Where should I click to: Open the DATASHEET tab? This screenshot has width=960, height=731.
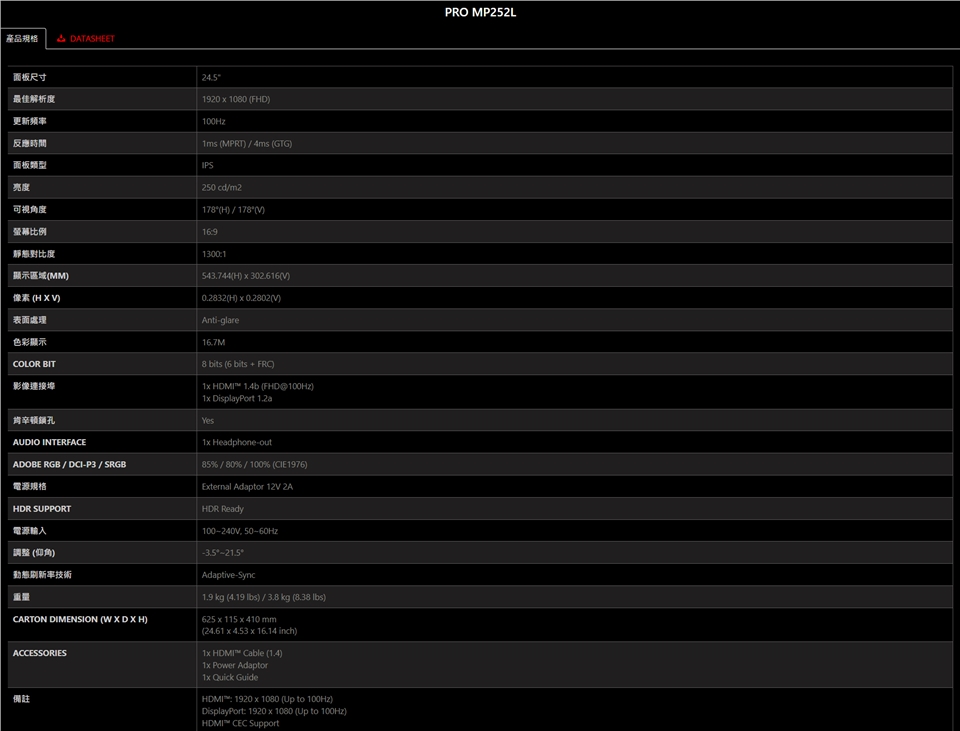(x=91, y=39)
